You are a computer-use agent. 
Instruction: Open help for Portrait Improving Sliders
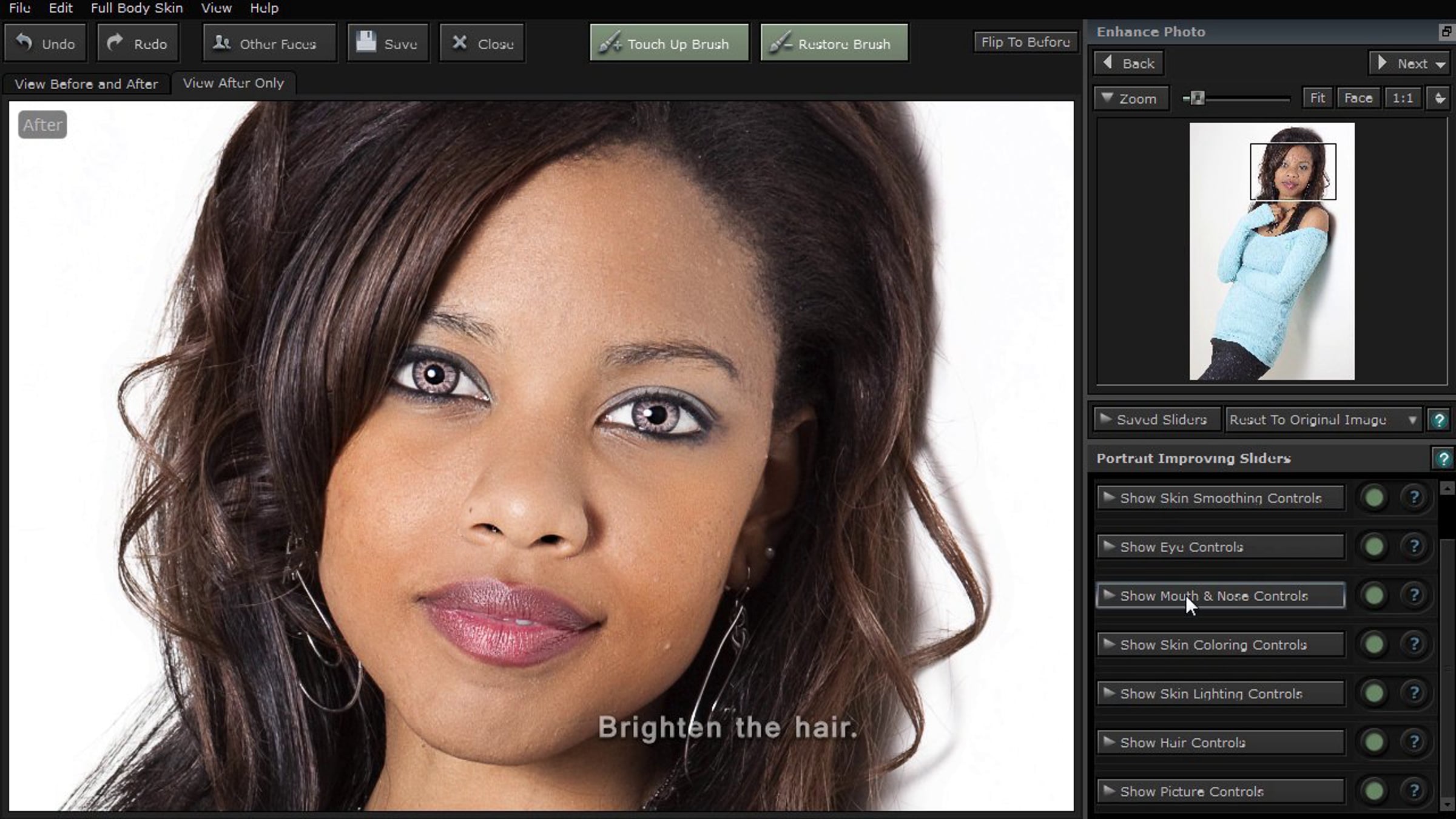point(1443,459)
